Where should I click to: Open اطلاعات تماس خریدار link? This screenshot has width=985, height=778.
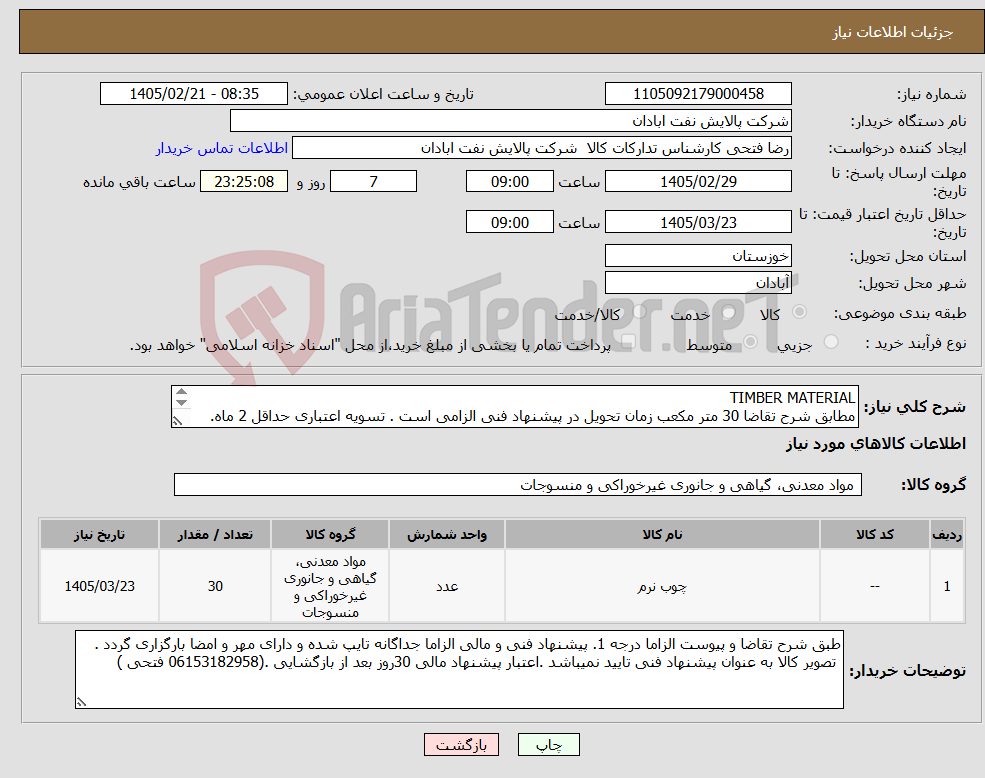tap(222, 148)
